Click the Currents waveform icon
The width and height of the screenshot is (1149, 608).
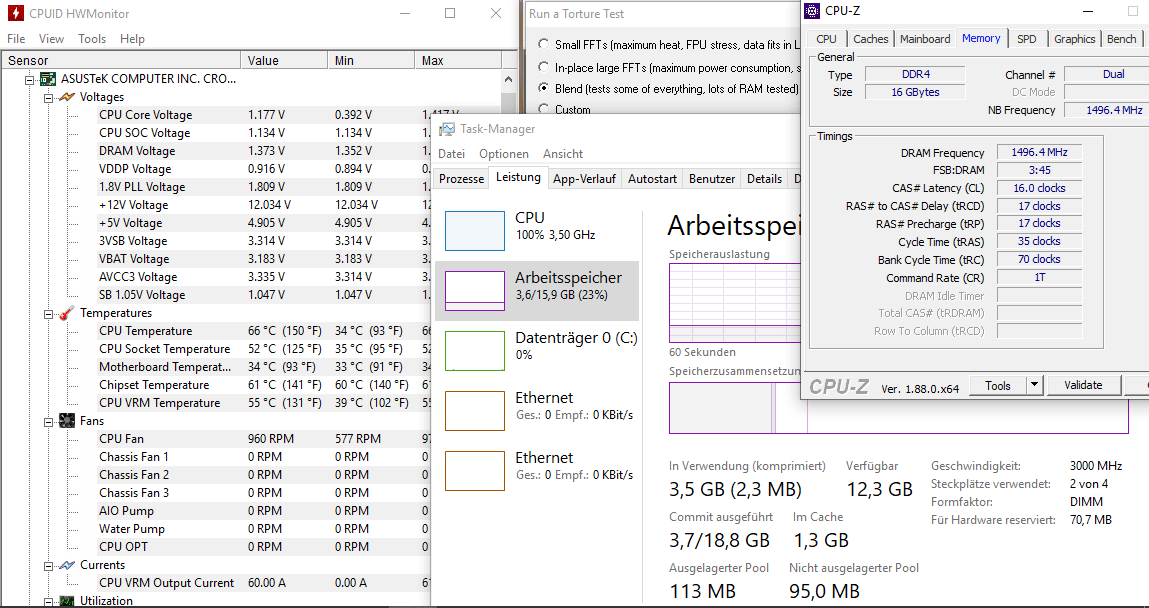(67, 565)
